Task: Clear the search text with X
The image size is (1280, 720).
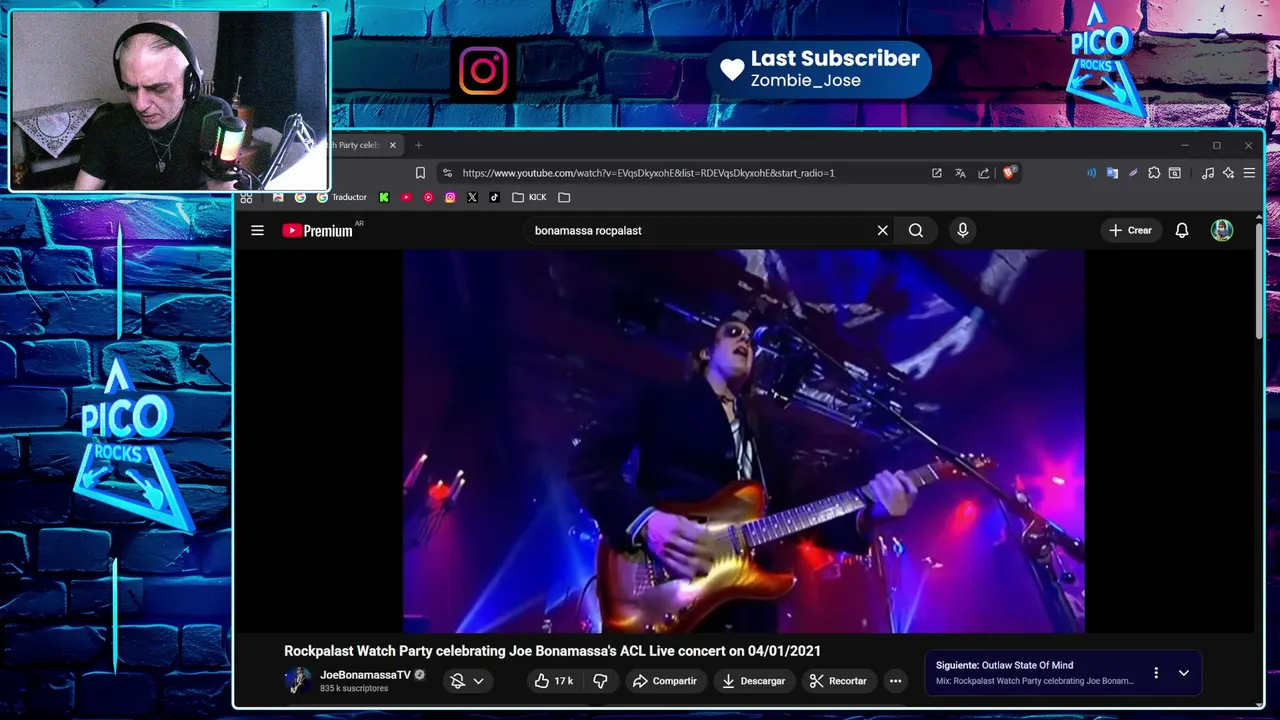Action: pos(882,230)
